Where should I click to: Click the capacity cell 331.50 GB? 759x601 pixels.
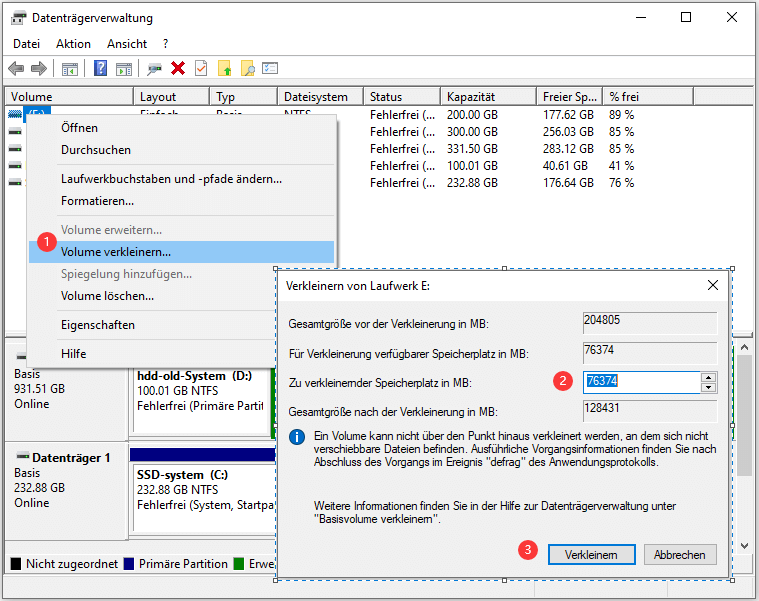click(x=472, y=149)
